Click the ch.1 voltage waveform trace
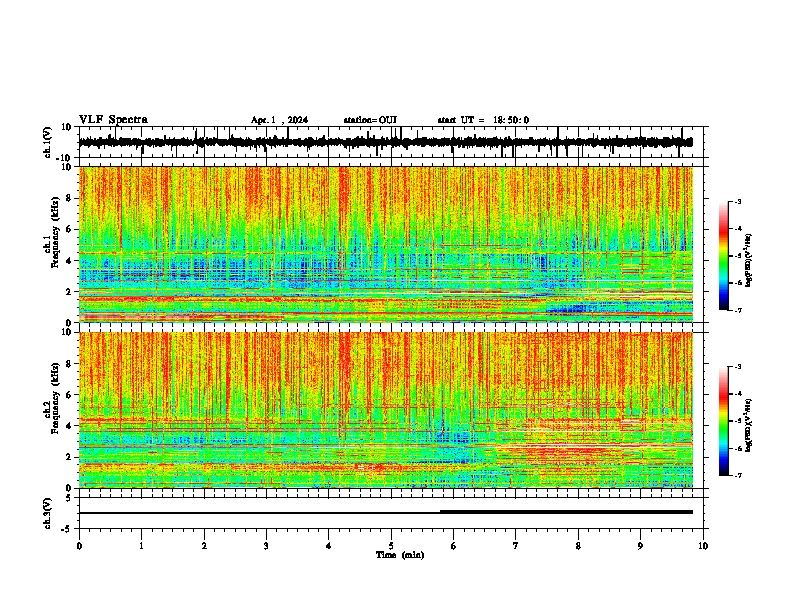 [385, 142]
